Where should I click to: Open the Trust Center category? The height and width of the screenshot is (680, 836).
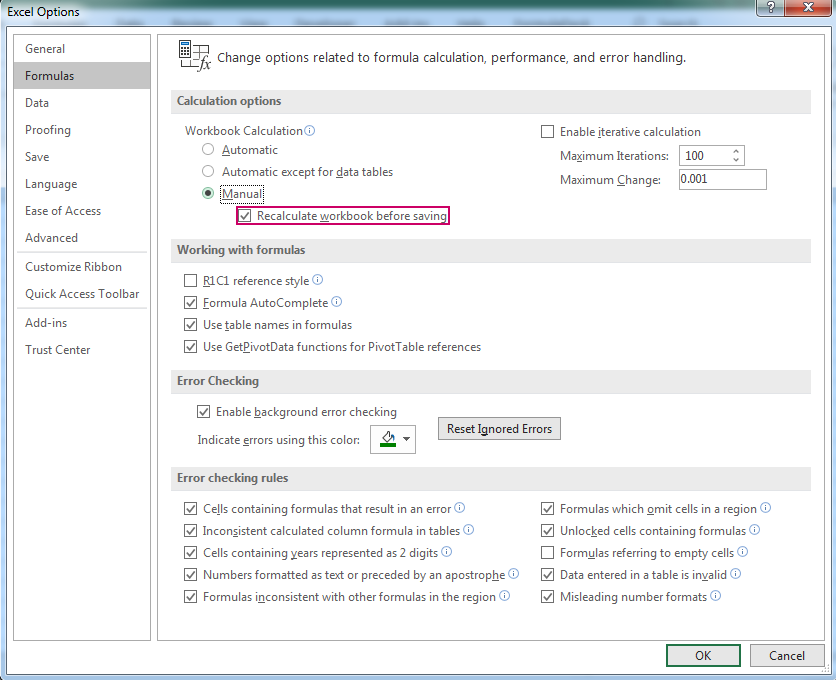[82, 350]
